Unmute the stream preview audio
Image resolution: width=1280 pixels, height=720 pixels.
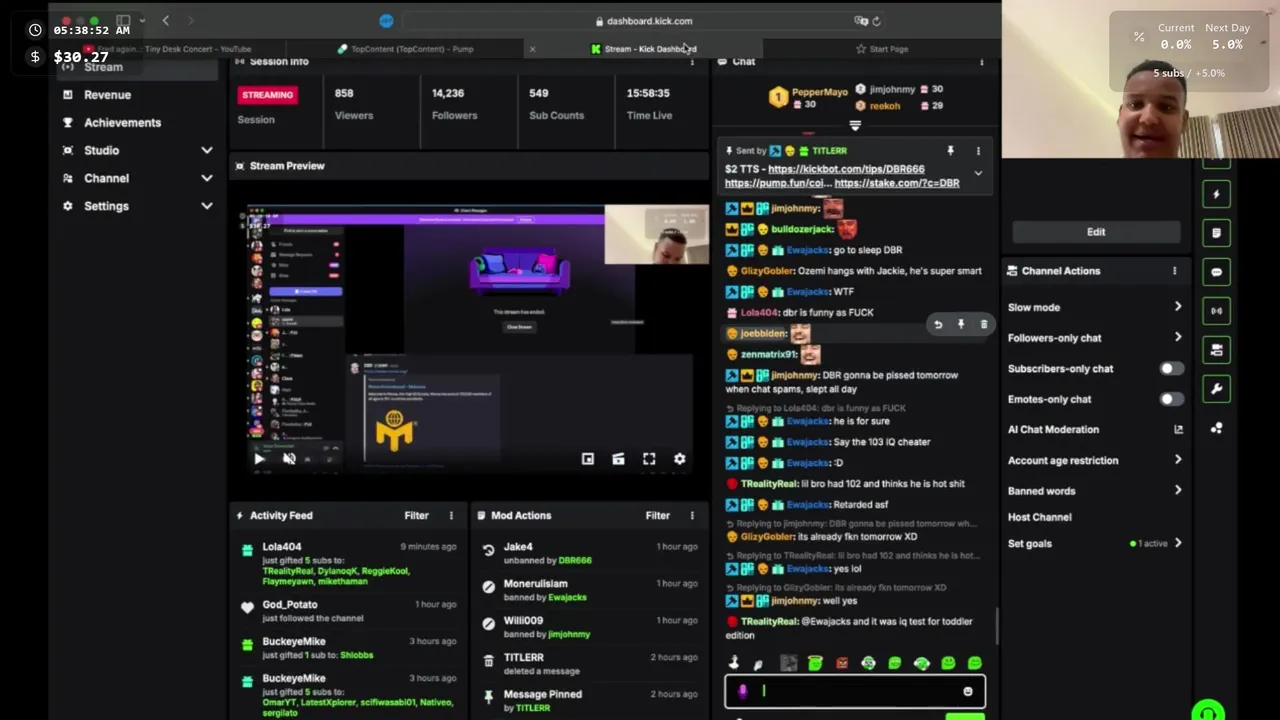[x=289, y=459]
